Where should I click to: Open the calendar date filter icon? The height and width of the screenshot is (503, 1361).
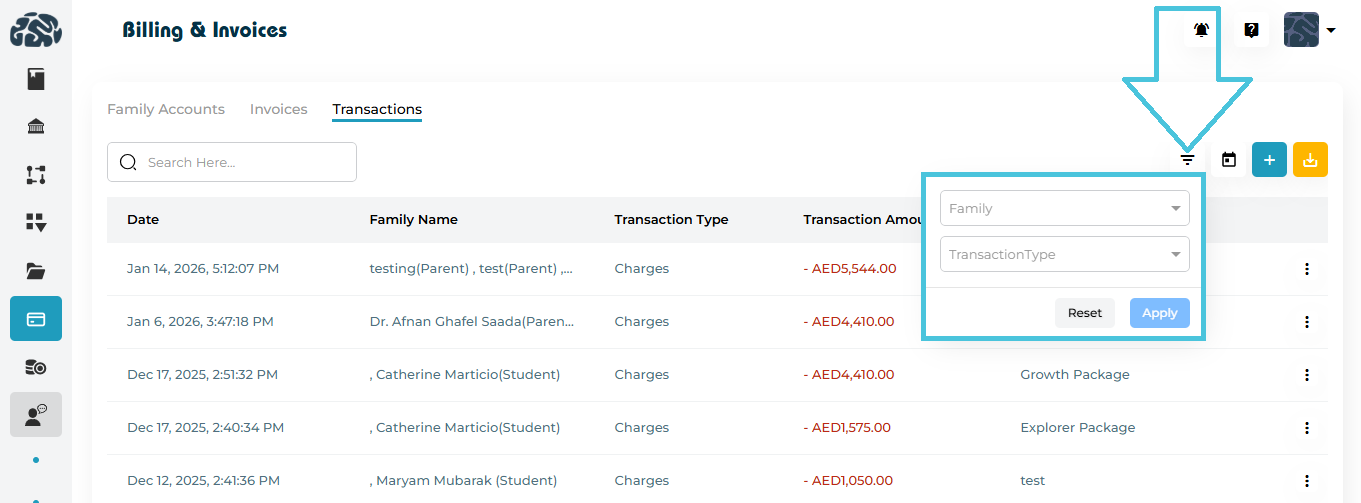pyautogui.click(x=1229, y=159)
